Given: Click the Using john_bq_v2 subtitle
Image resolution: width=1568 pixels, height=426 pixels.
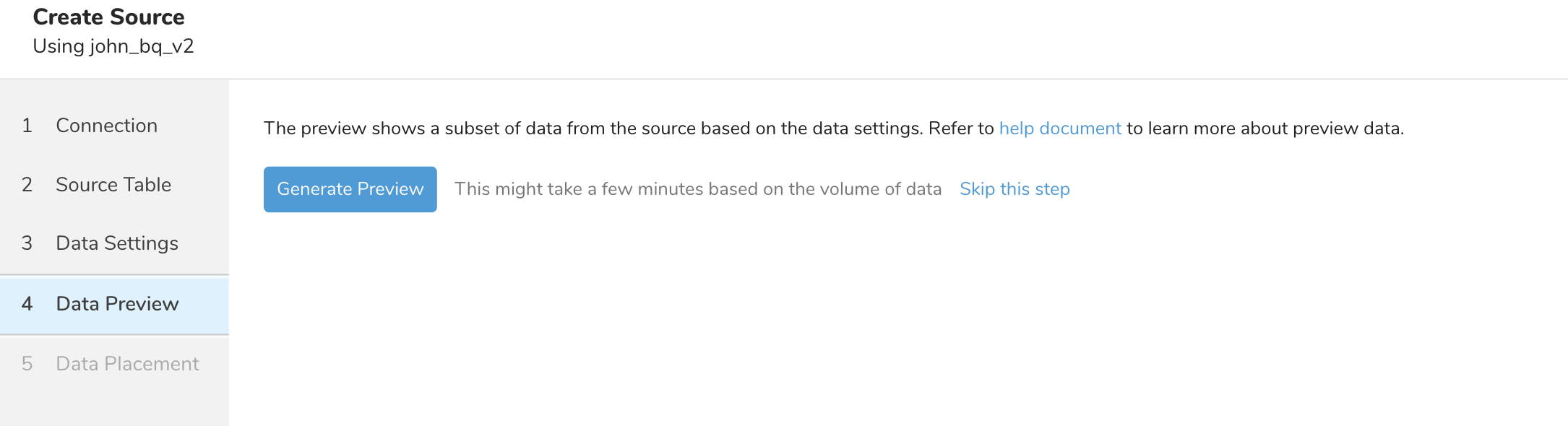Looking at the screenshot, I should coord(113,46).
